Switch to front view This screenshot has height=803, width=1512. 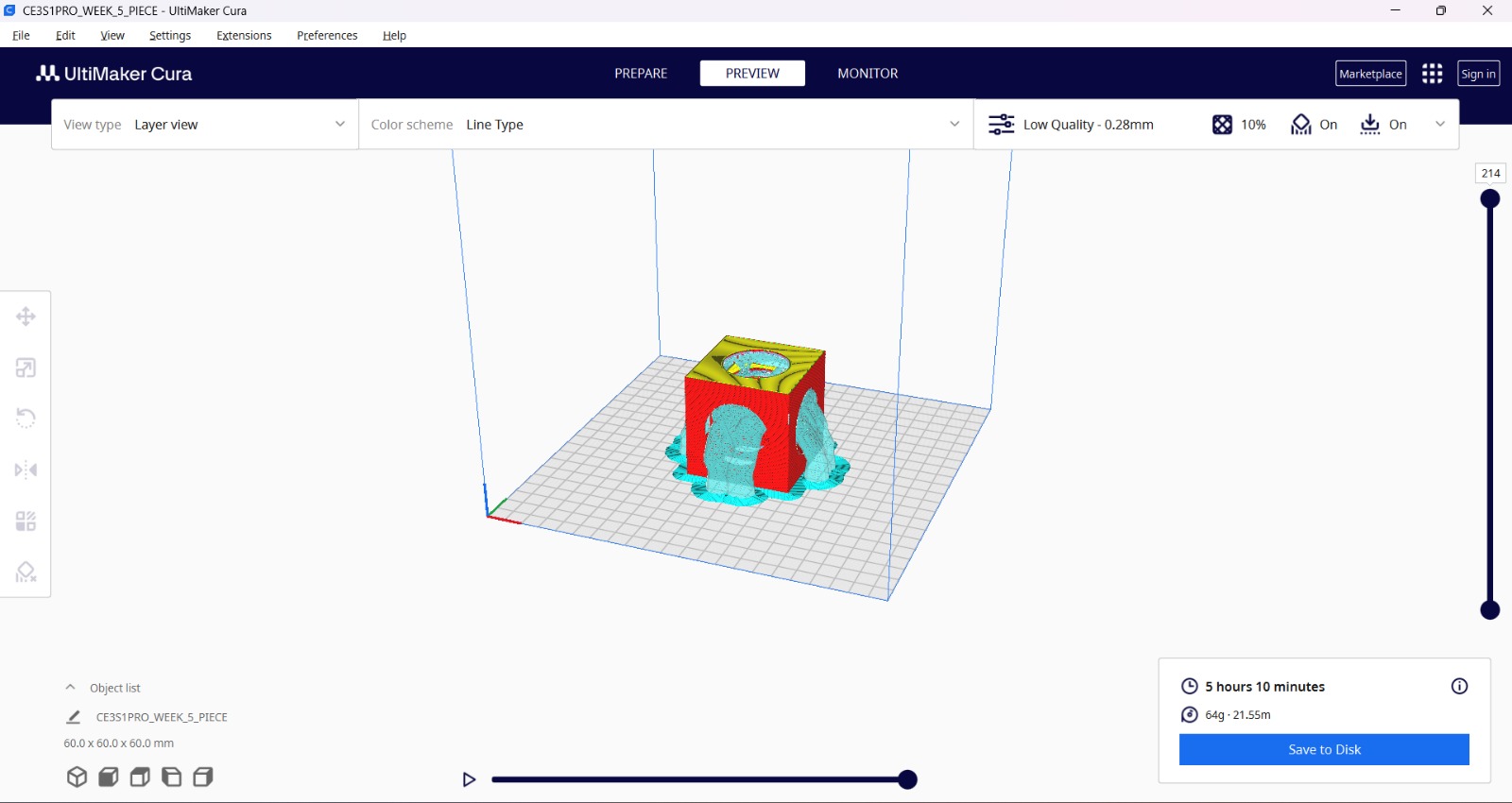pyautogui.click(x=109, y=777)
